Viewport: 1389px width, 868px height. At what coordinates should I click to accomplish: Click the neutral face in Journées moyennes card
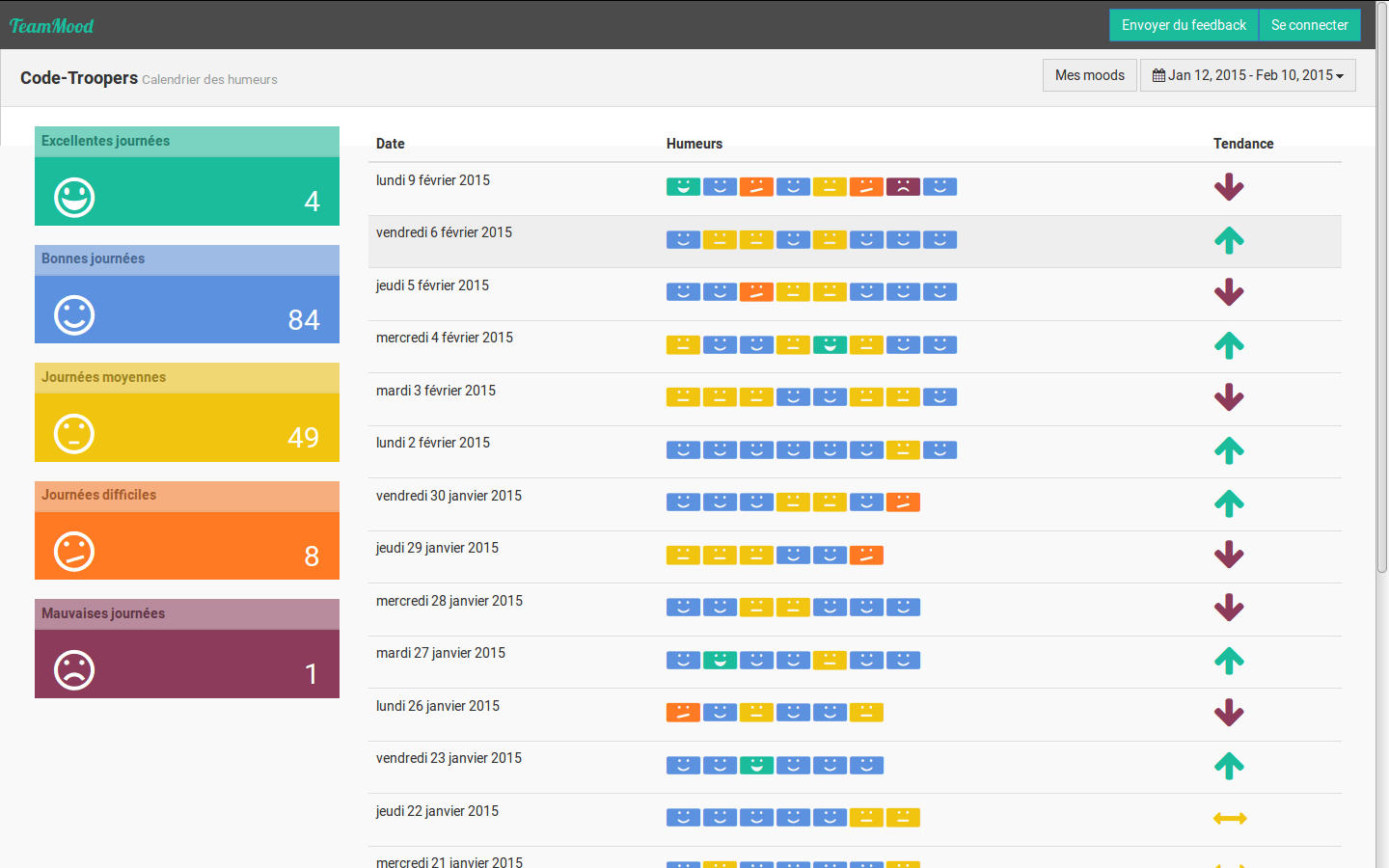pos(74,434)
